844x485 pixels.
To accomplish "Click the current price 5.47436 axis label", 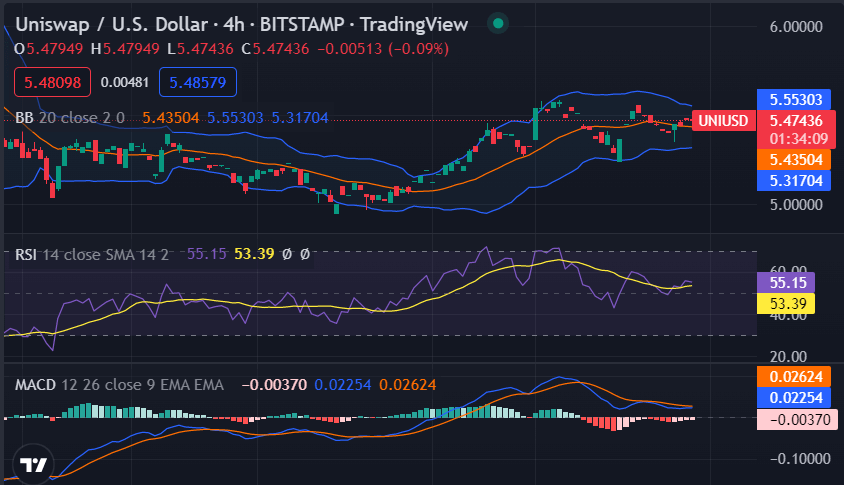I will tap(796, 121).
